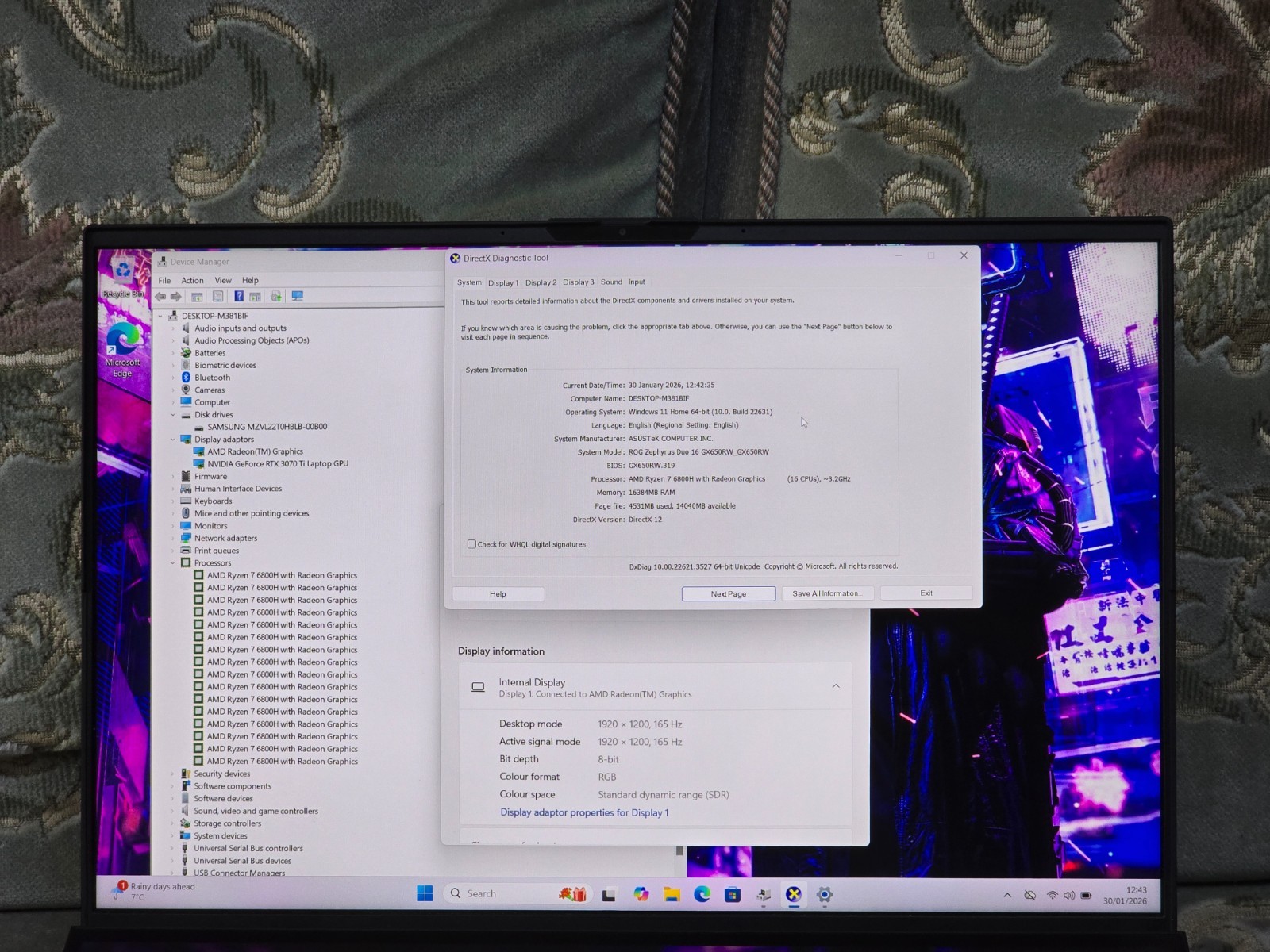Click the volume icon in the system tray
Viewport: 1270px width, 952px height.
pos(1069,896)
